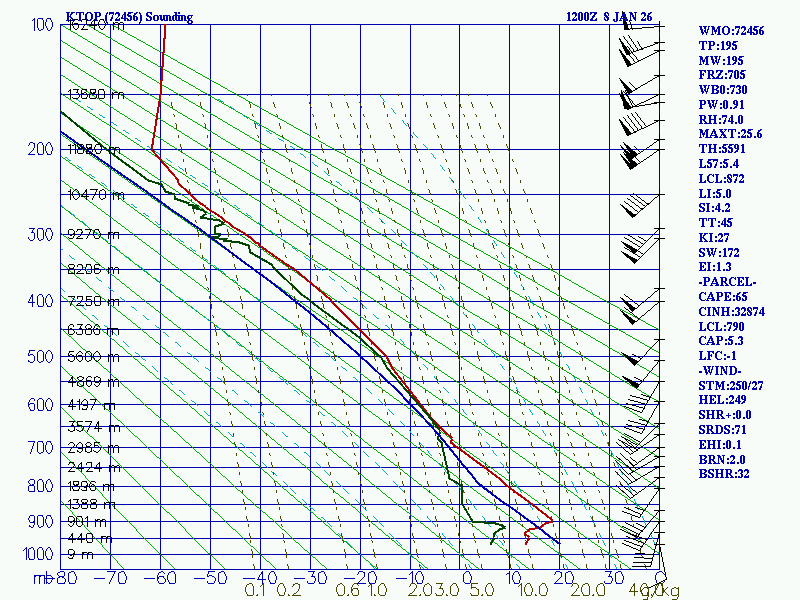Select the '901 m' height label
800x600 pixels.
tap(87, 522)
